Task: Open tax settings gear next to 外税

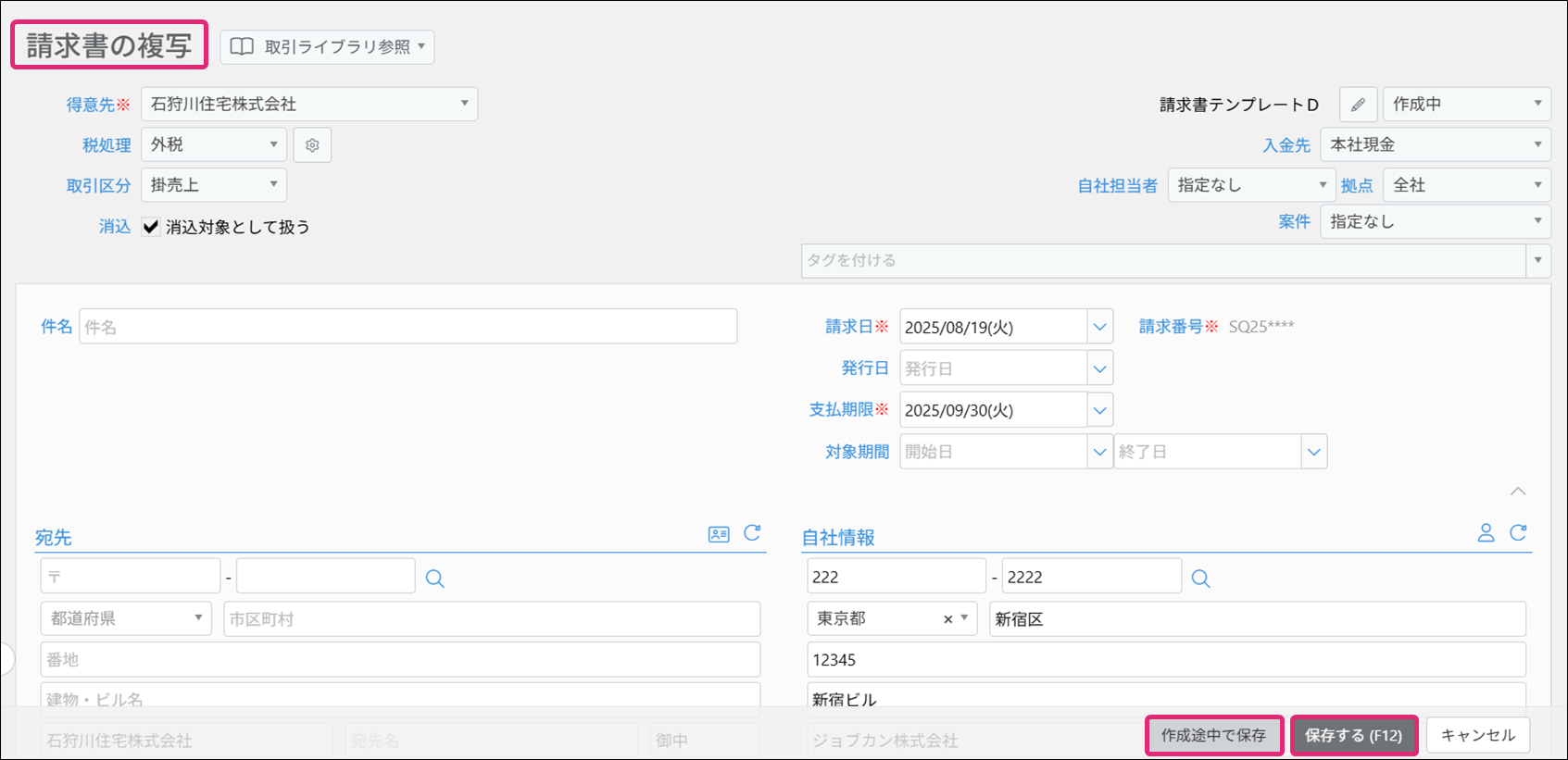Action: [x=312, y=145]
